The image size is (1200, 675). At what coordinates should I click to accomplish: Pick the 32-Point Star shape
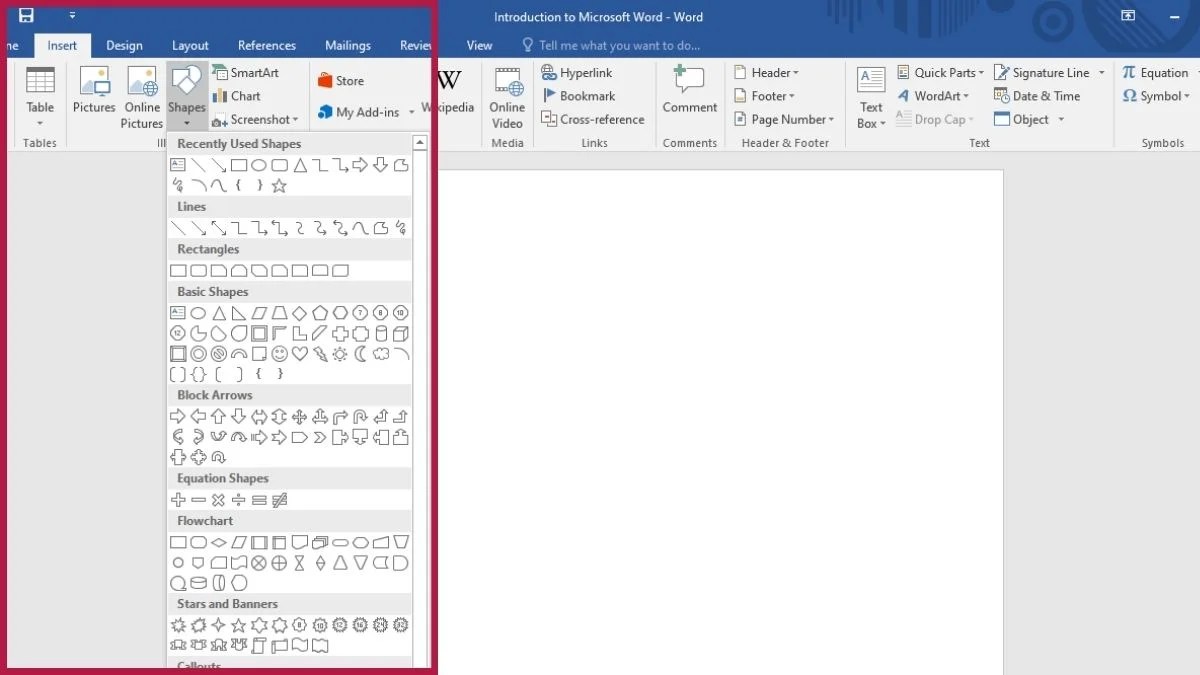click(x=401, y=625)
